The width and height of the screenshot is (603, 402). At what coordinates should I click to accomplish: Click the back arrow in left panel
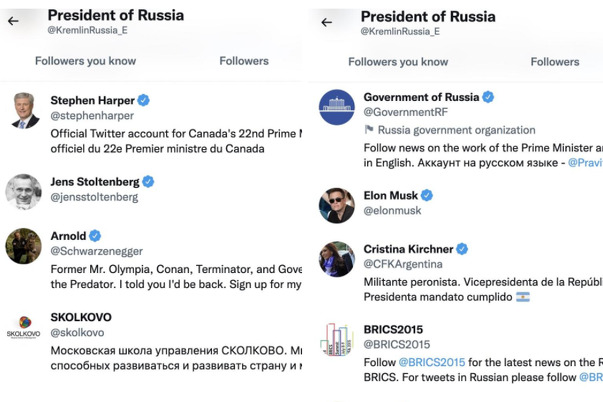(13, 21)
